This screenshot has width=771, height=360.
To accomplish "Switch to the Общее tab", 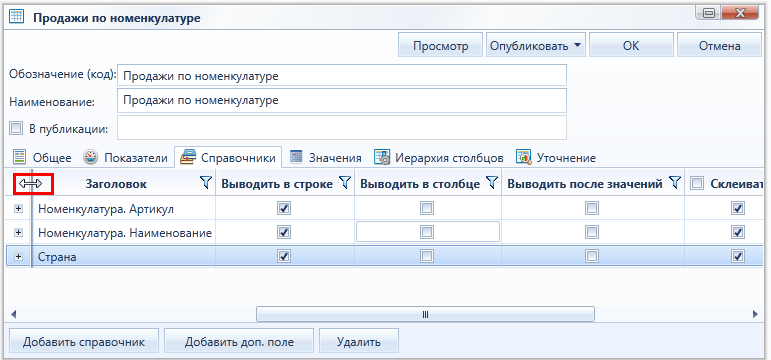I will click(42, 158).
